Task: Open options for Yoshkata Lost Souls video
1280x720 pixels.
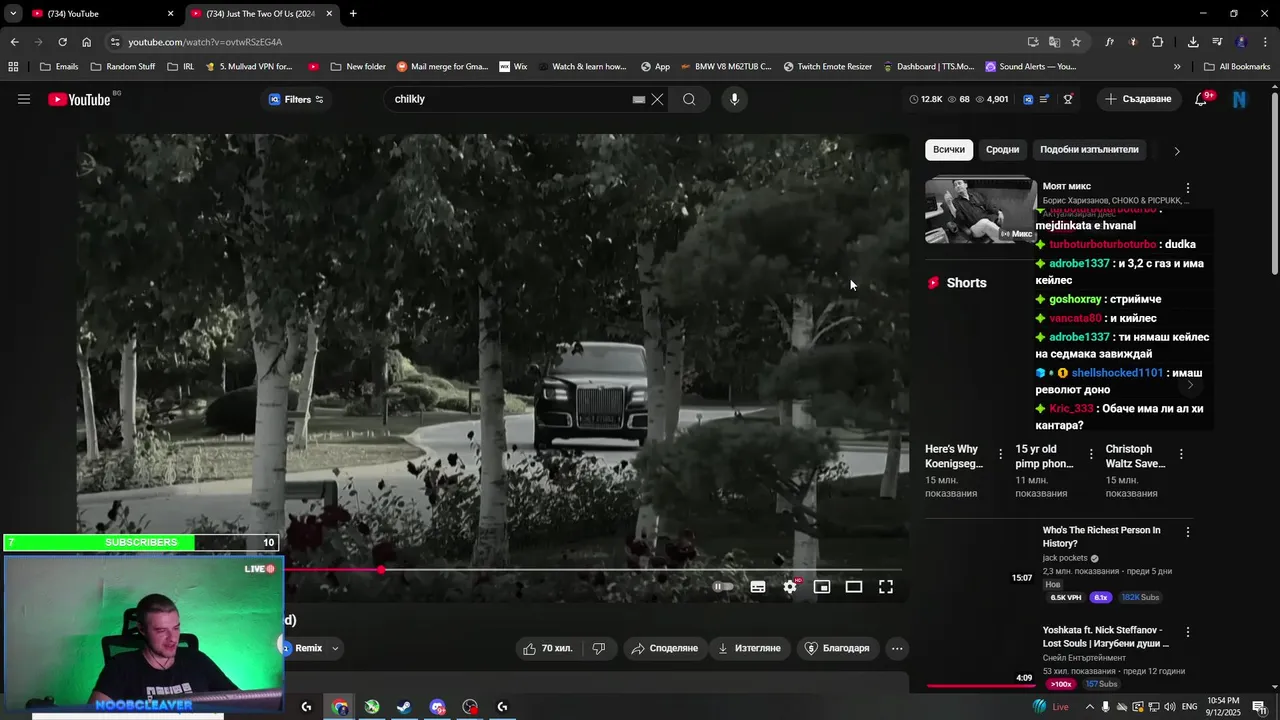Action: coord(1188,632)
